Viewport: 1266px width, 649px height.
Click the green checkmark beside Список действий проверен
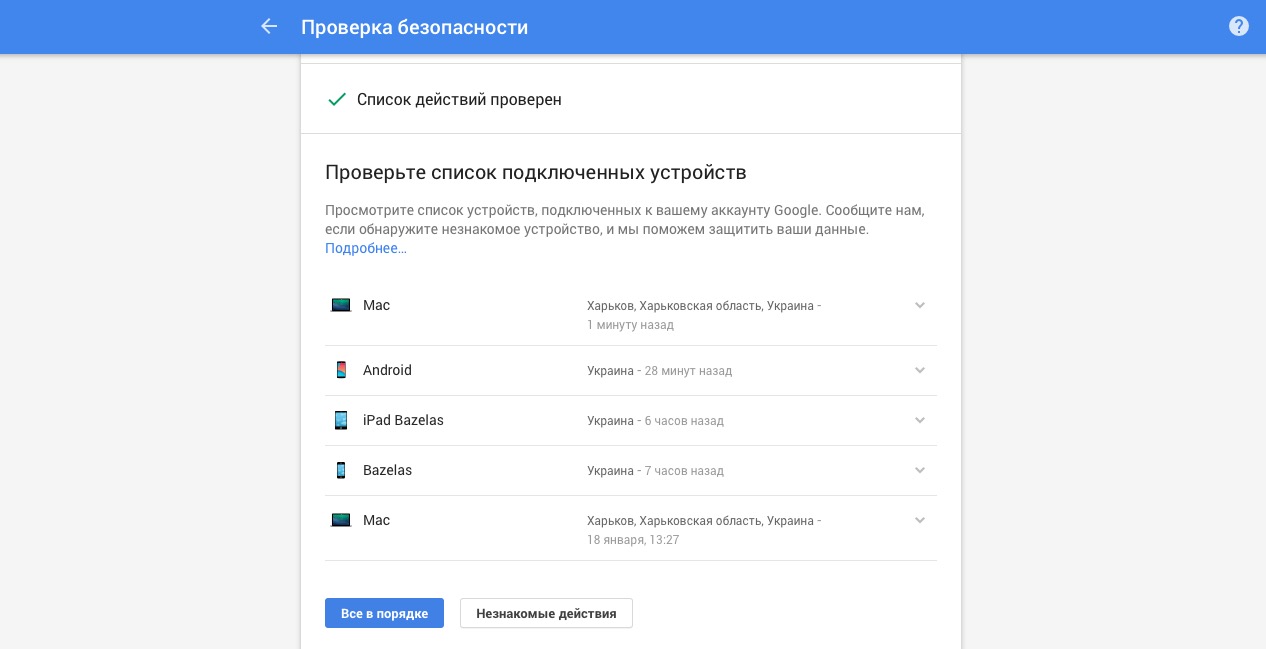point(337,100)
